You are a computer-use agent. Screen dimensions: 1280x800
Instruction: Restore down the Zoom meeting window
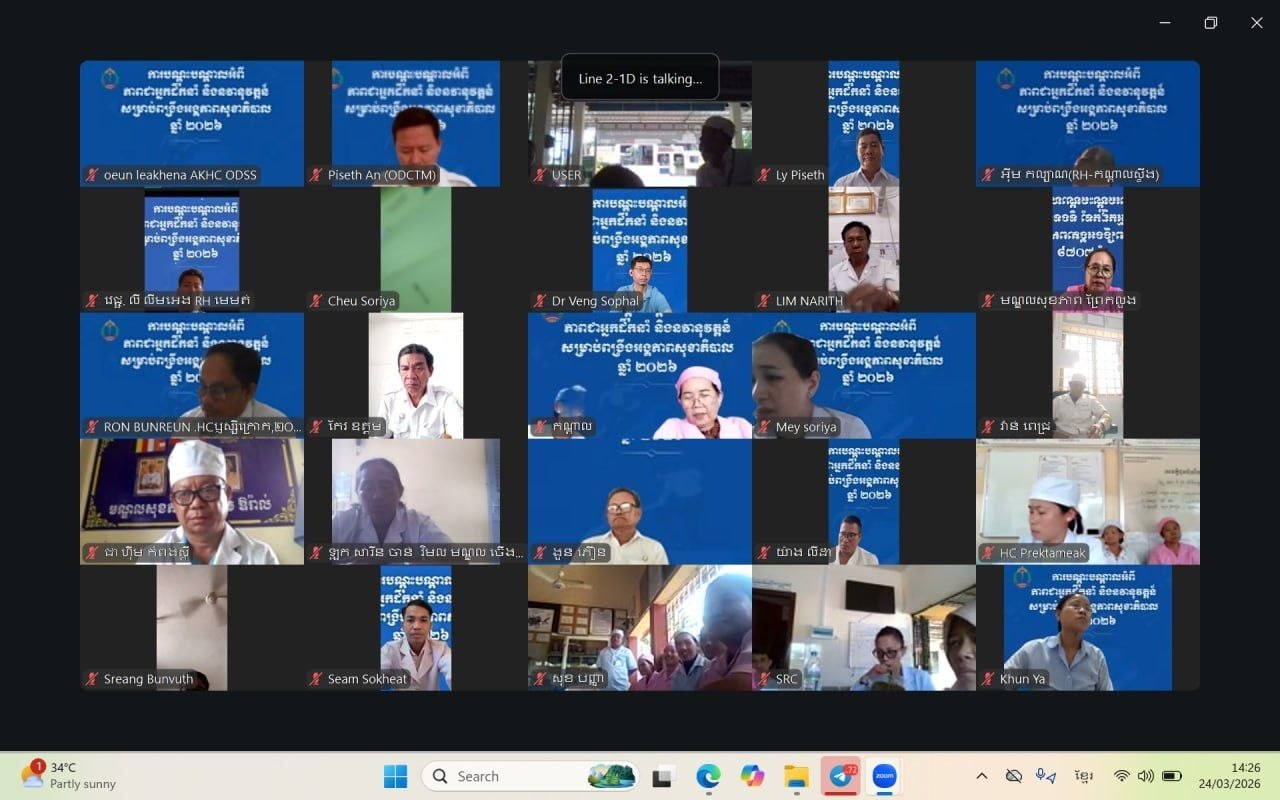click(x=1210, y=23)
